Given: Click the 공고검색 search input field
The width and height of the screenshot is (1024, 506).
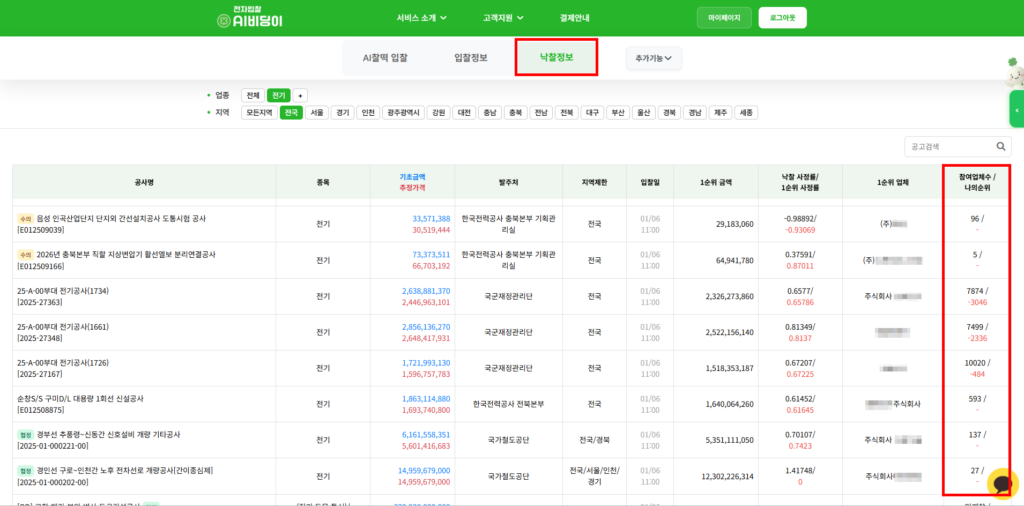Looking at the screenshot, I should (946, 146).
